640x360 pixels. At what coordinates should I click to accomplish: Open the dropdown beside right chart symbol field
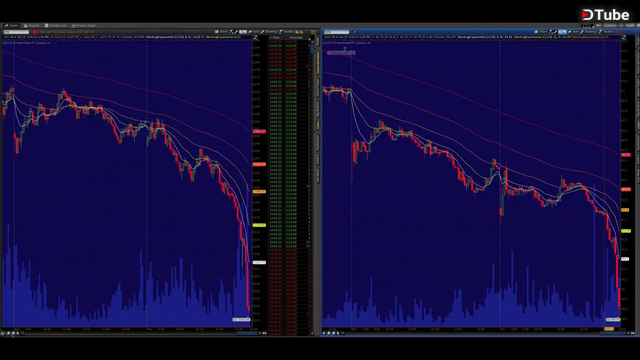[x=354, y=32]
